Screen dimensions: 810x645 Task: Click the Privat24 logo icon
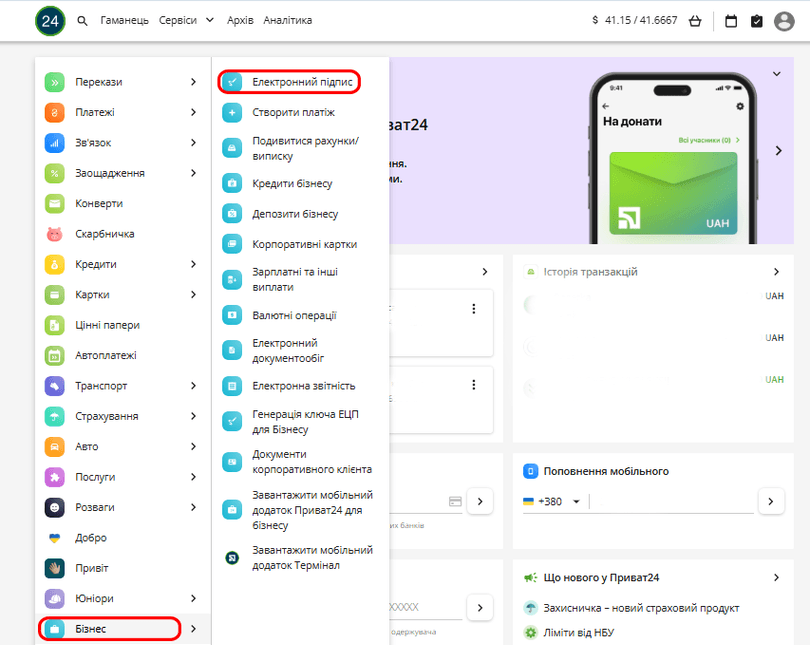(50, 20)
